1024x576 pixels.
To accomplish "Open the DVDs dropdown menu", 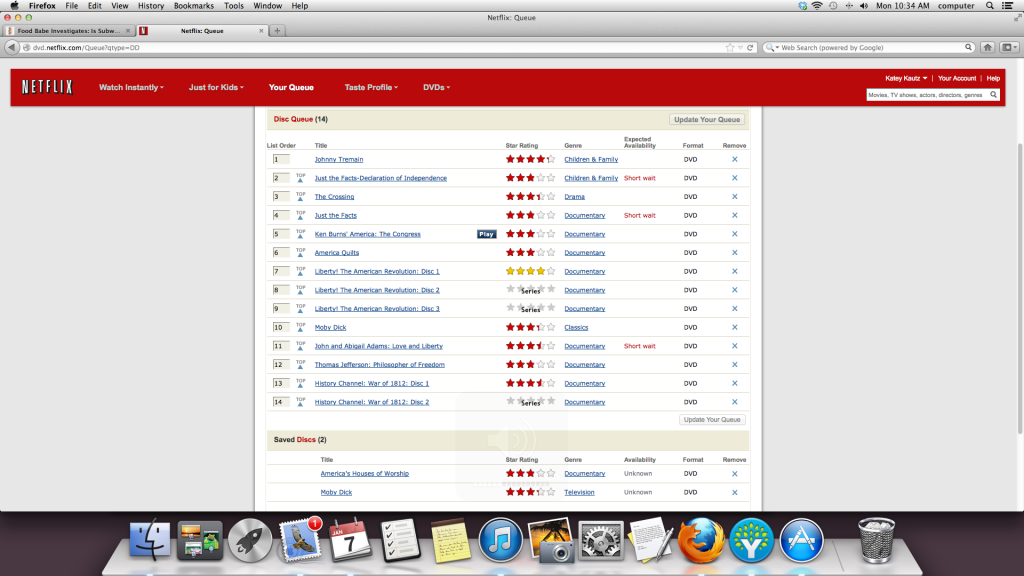I will pos(436,88).
